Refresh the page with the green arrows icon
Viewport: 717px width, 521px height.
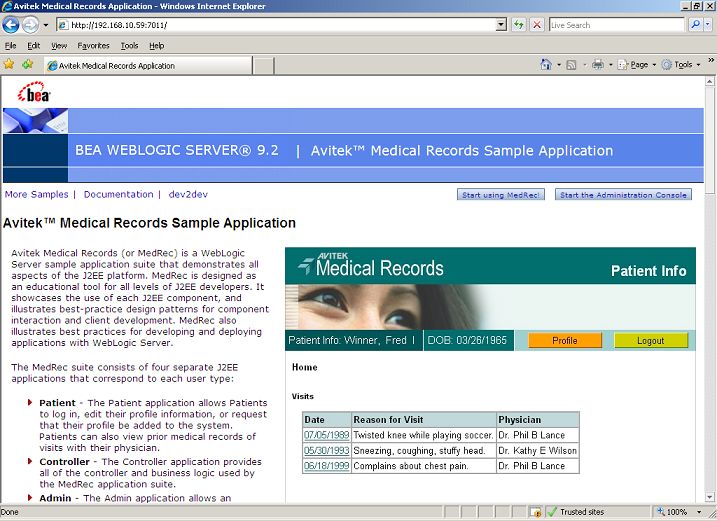(x=519, y=25)
